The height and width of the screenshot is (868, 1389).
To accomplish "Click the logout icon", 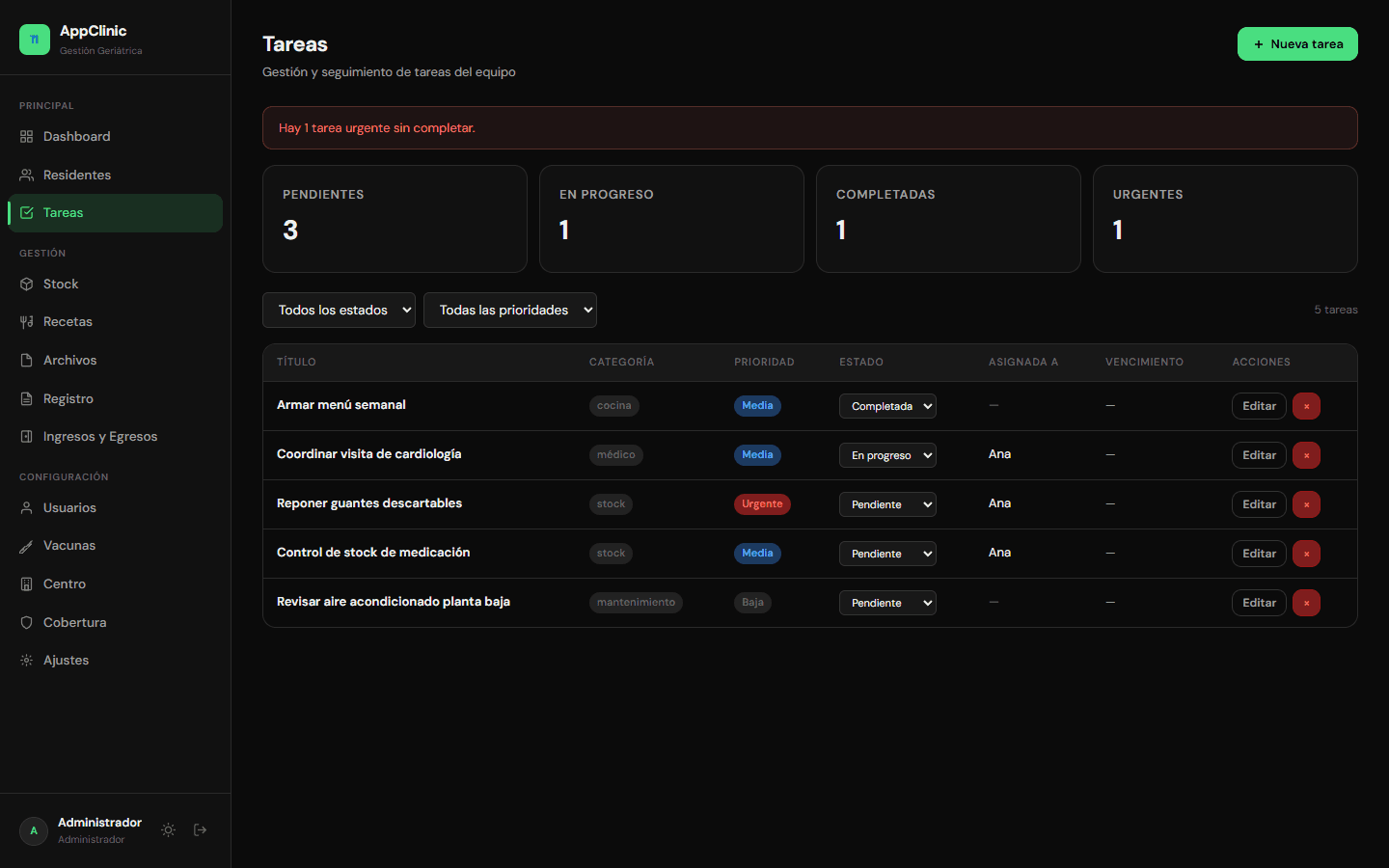I will point(201,830).
